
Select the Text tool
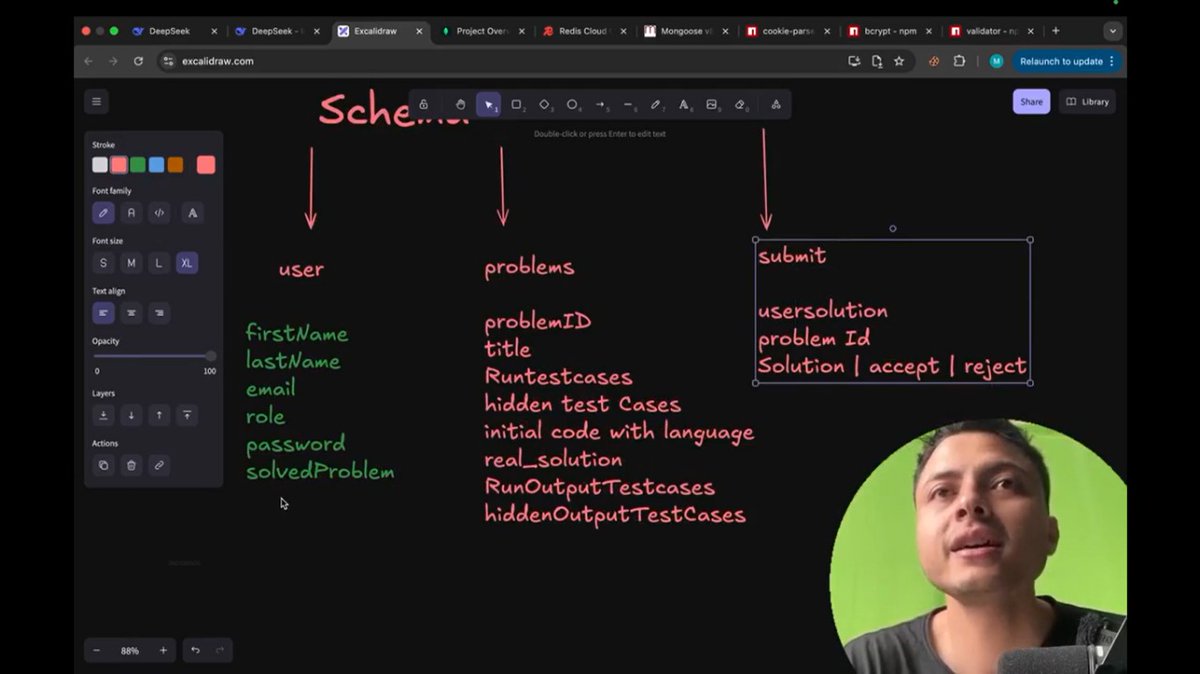pyautogui.click(x=684, y=104)
